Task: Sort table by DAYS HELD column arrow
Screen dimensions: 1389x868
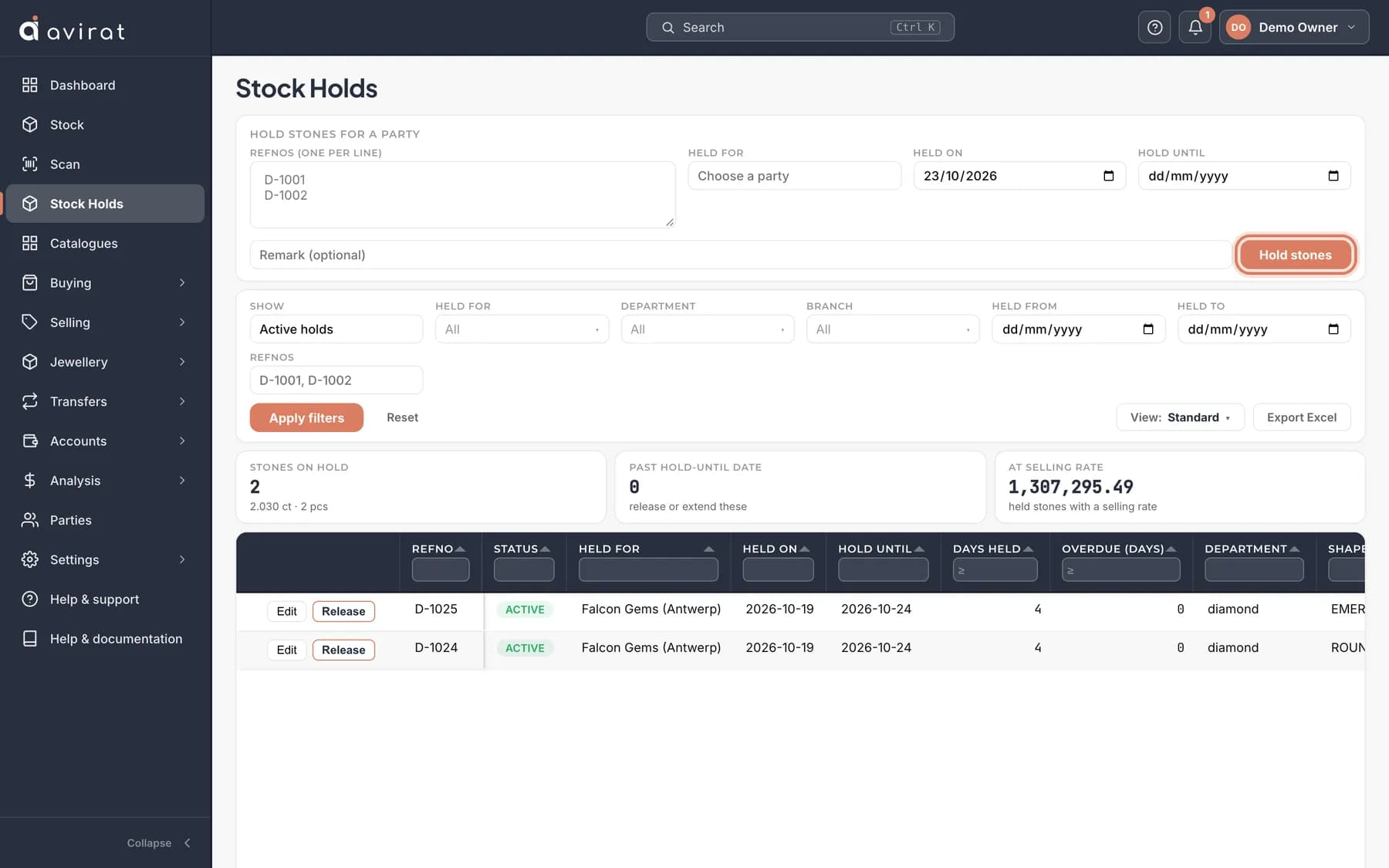Action: click(x=1028, y=549)
